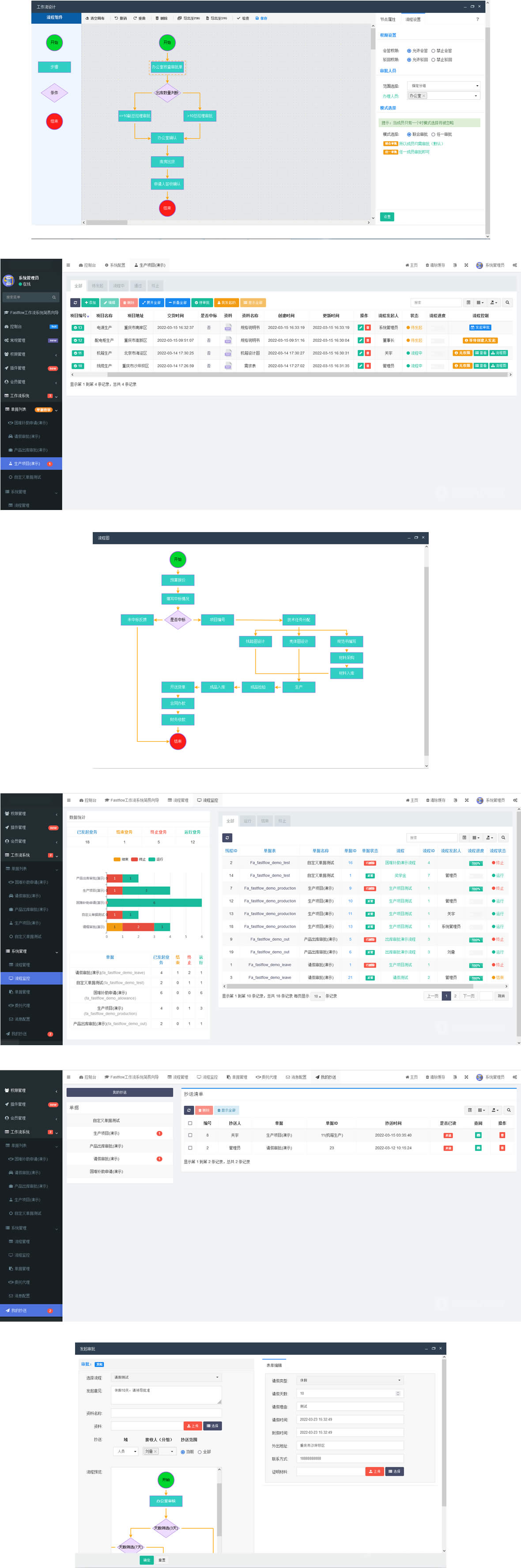Click fullscreen icon in project page header
521x1568 pixels.
tap(466, 265)
